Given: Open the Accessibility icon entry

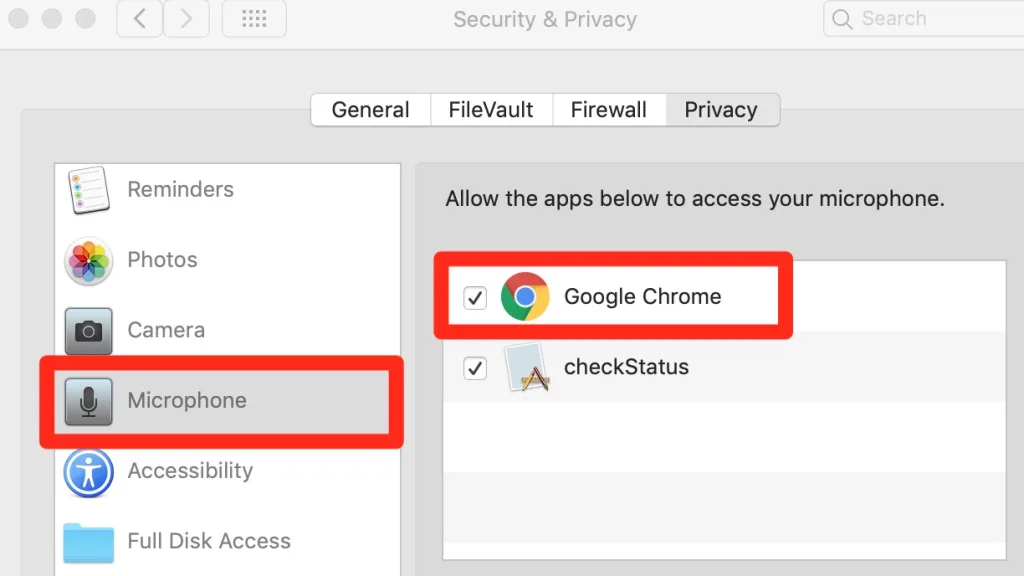Looking at the screenshot, I should coord(88,472).
